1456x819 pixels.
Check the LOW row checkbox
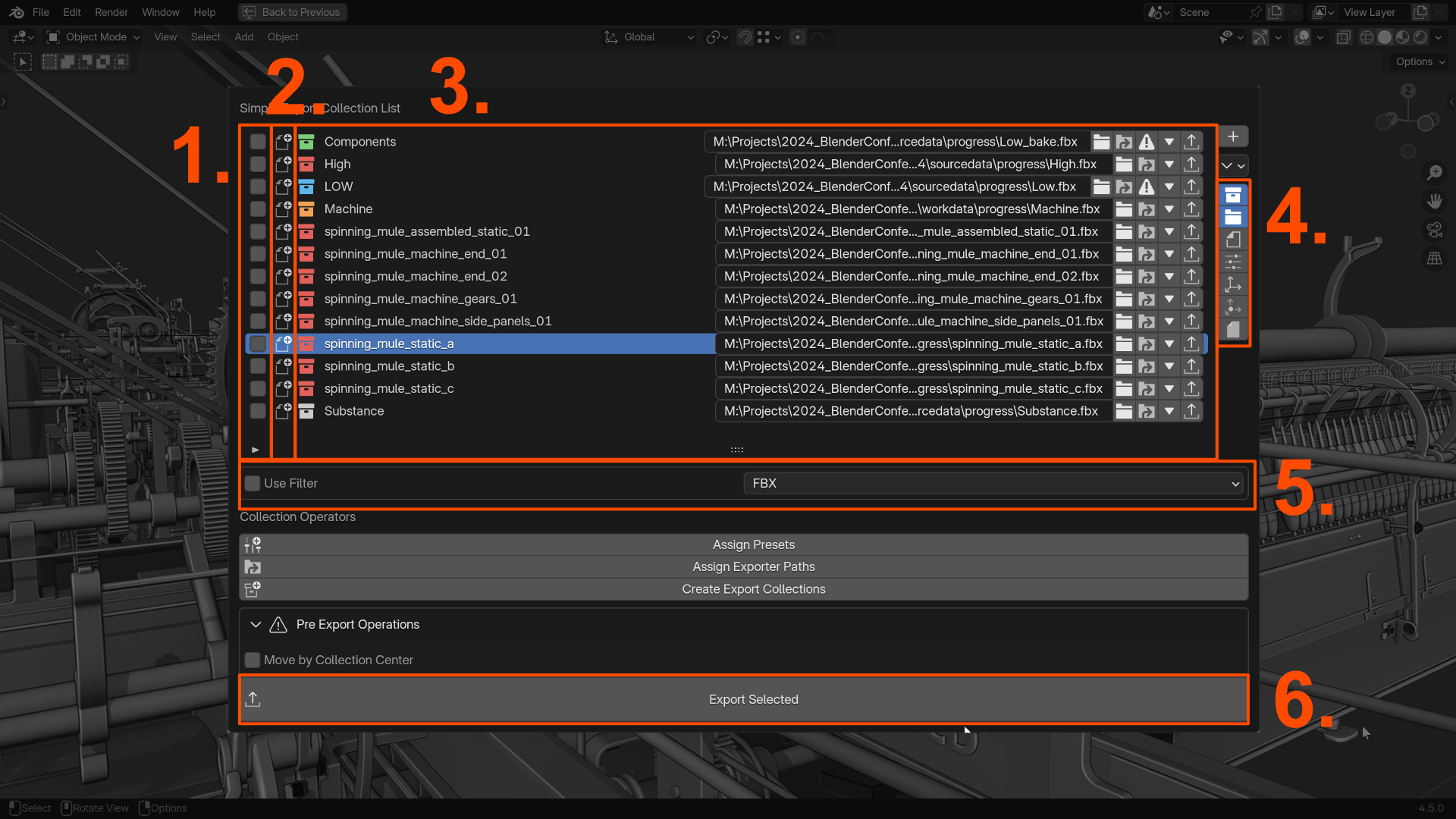coord(258,187)
